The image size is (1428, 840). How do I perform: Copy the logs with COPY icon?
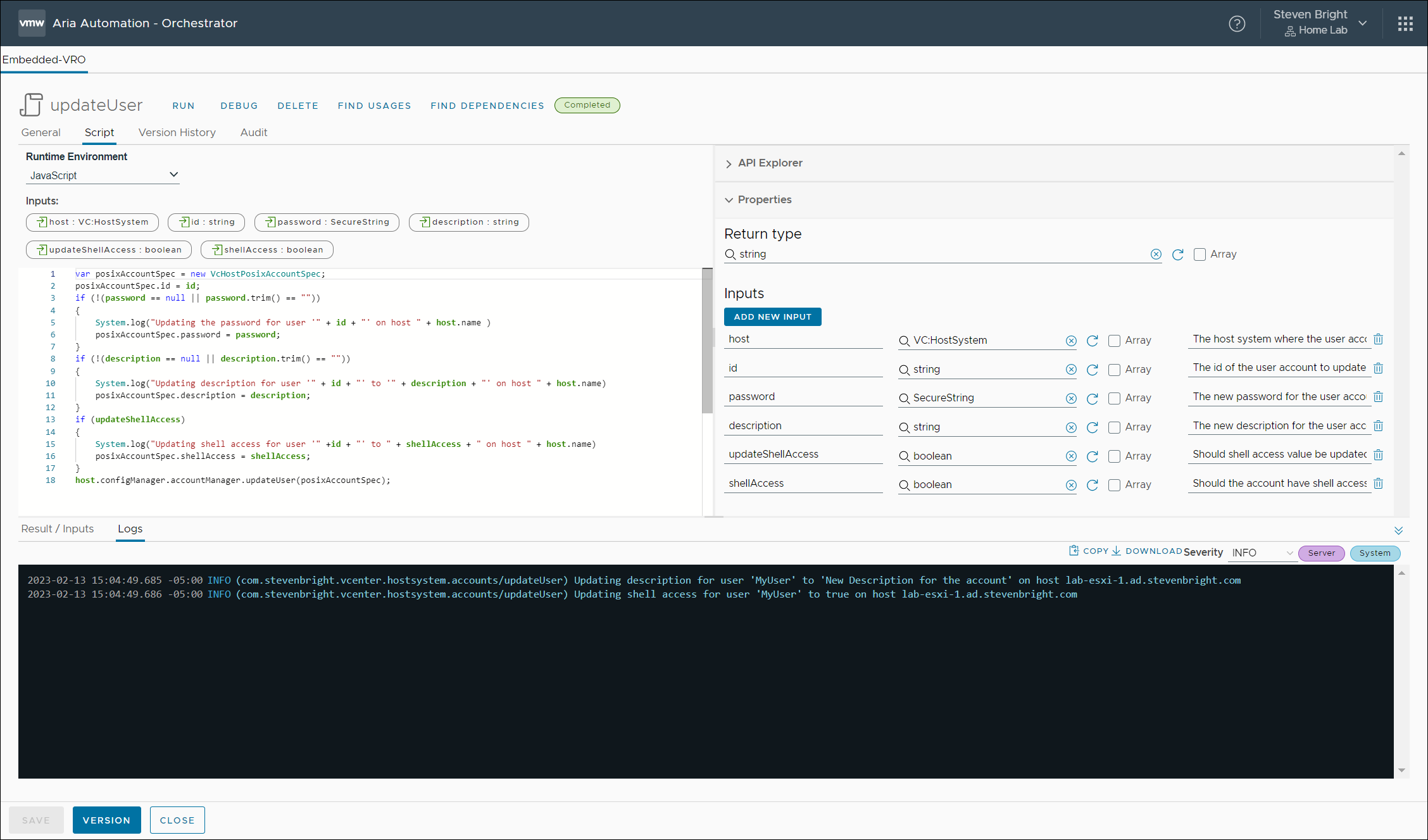pos(1088,551)
